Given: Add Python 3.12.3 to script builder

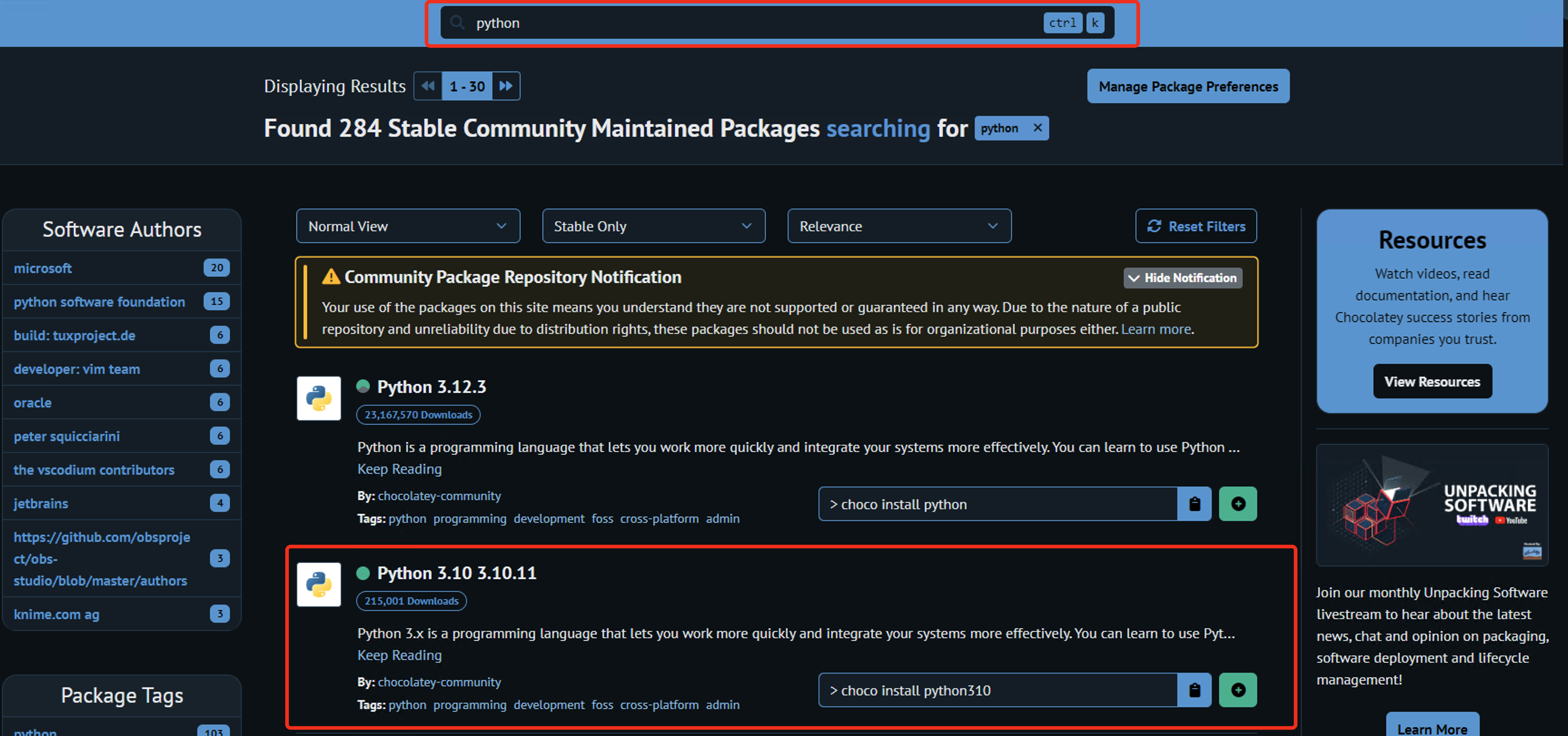Looking at the screenshot, I should 1237,504.
